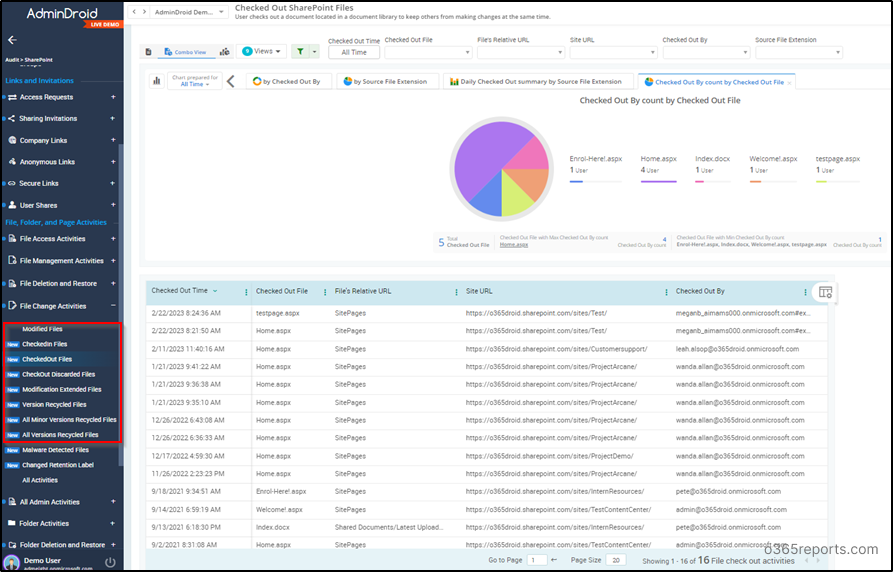Open Modified Files report
Viewport: 893px width, 572px height.
pyautogui.click(x=42, y=329)
